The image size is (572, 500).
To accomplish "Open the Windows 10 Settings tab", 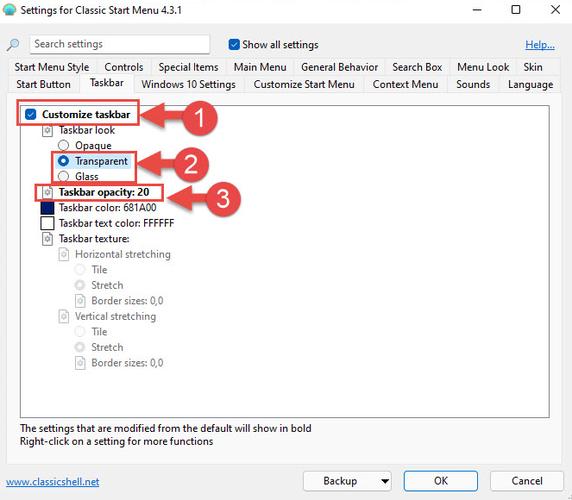I will [x=189, y=84].
